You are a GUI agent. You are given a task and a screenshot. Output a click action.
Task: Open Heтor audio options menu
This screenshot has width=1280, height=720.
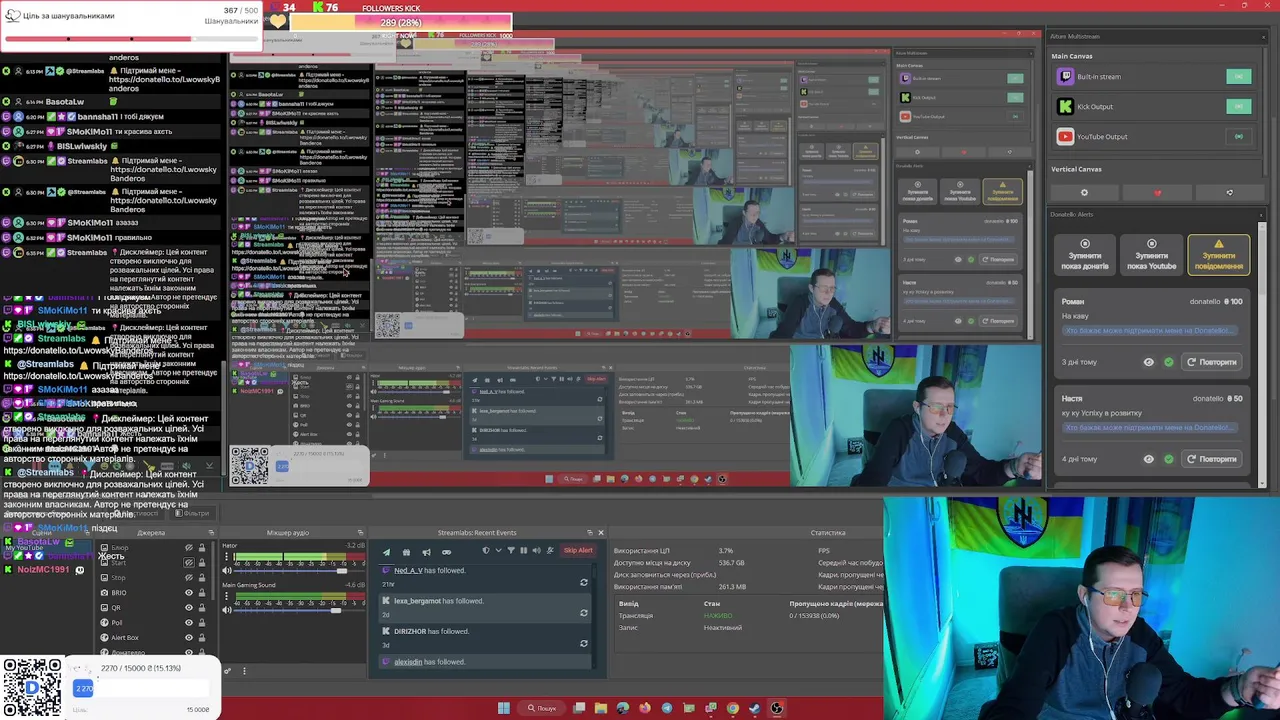pyautogui.click(x=226, y=557)
